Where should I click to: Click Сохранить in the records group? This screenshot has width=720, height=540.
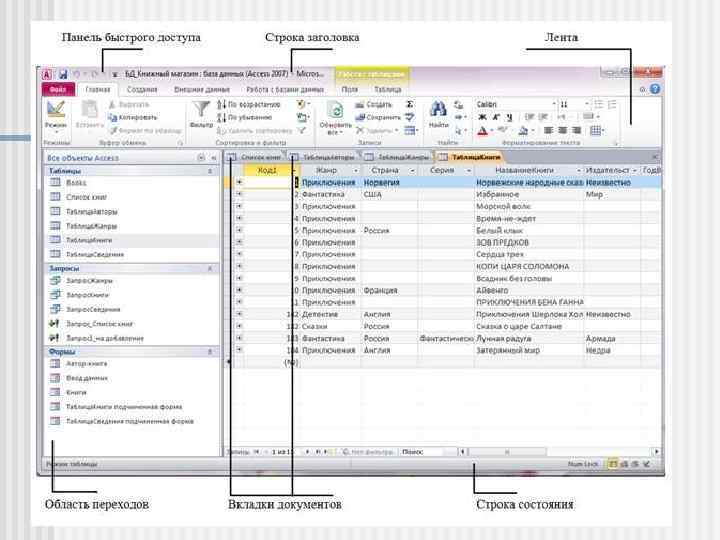(377, 118)
